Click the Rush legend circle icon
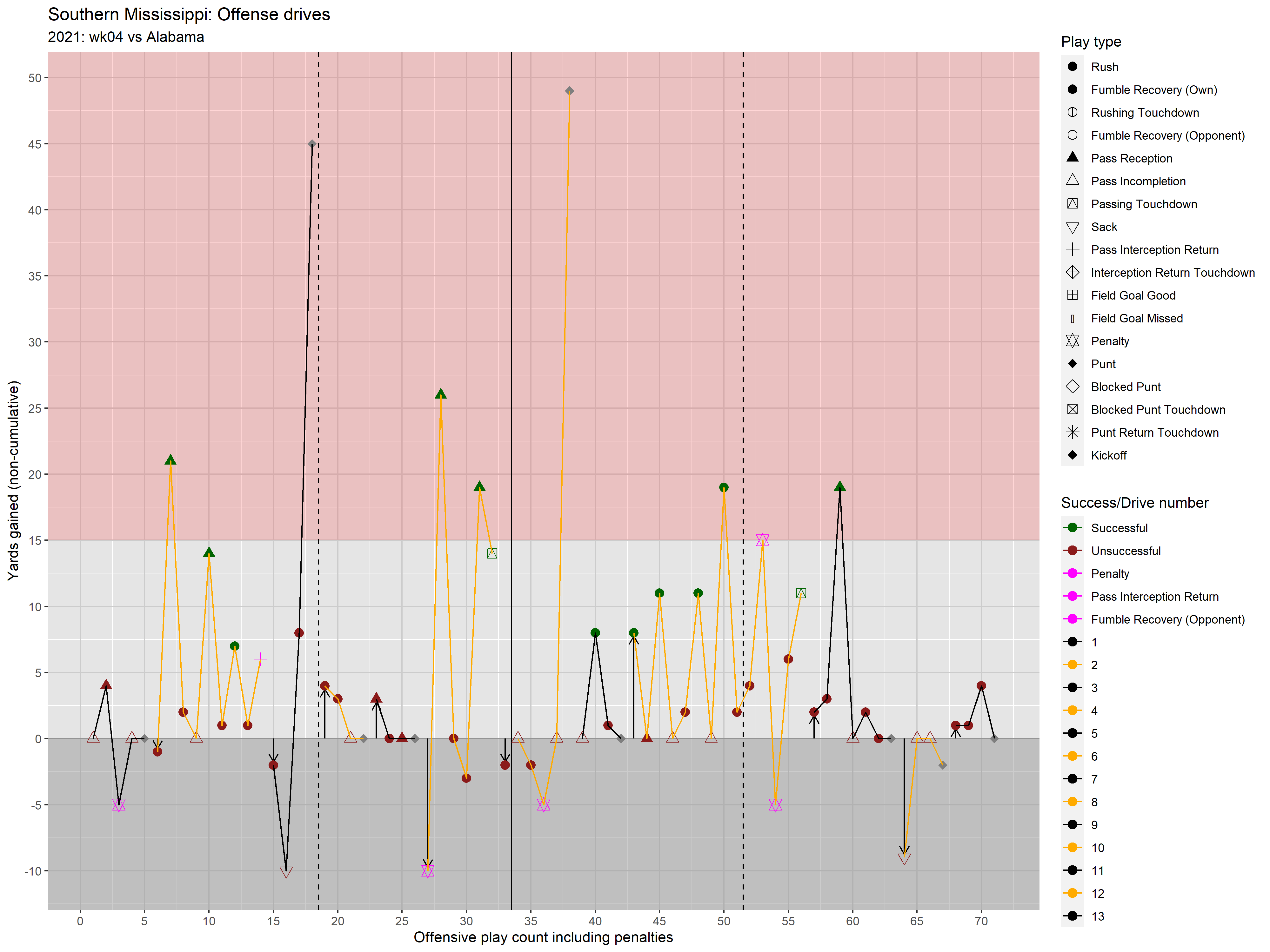 pos(1072,67)
